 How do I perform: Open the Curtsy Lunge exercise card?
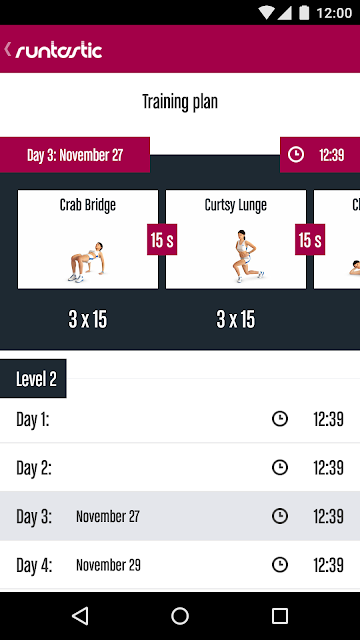click(236, 240)
